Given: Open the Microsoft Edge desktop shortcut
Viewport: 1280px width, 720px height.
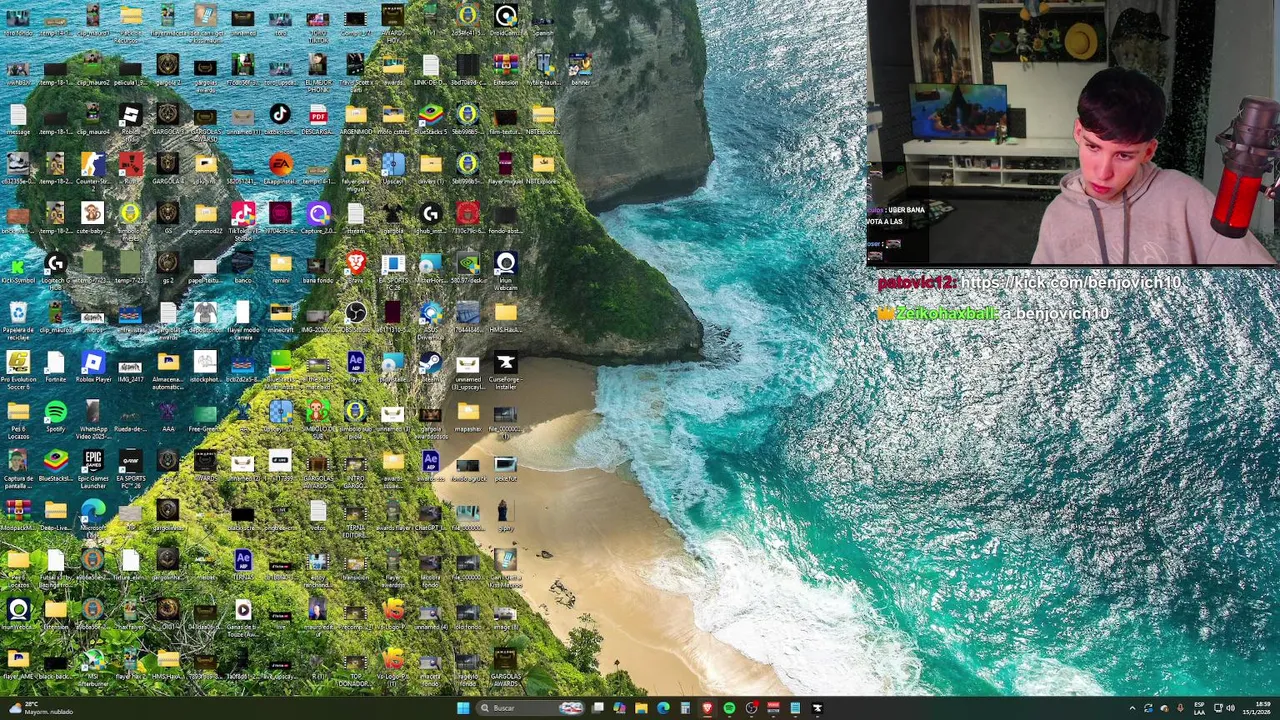Looking at the screenshot, I should (93, 518).
